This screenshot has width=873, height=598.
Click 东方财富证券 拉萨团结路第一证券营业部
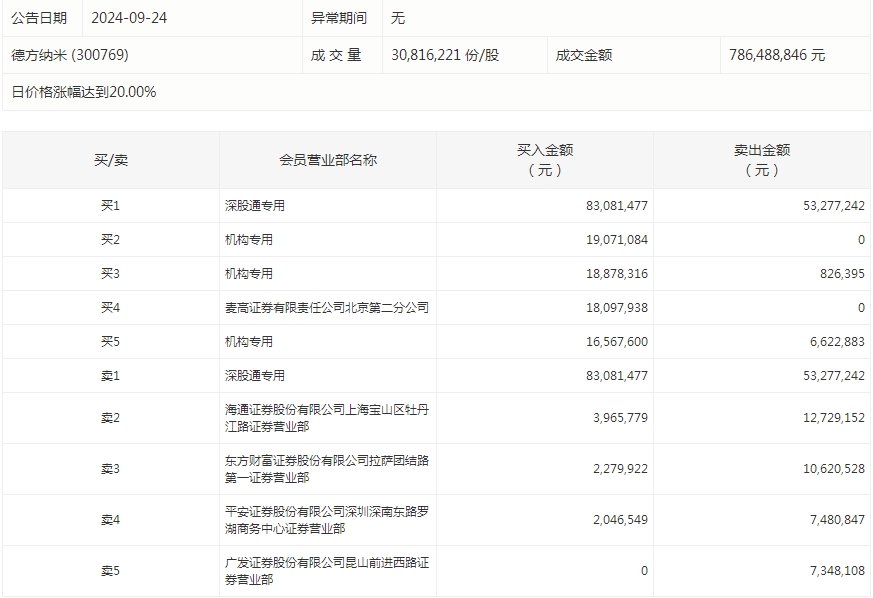[327, 469]
